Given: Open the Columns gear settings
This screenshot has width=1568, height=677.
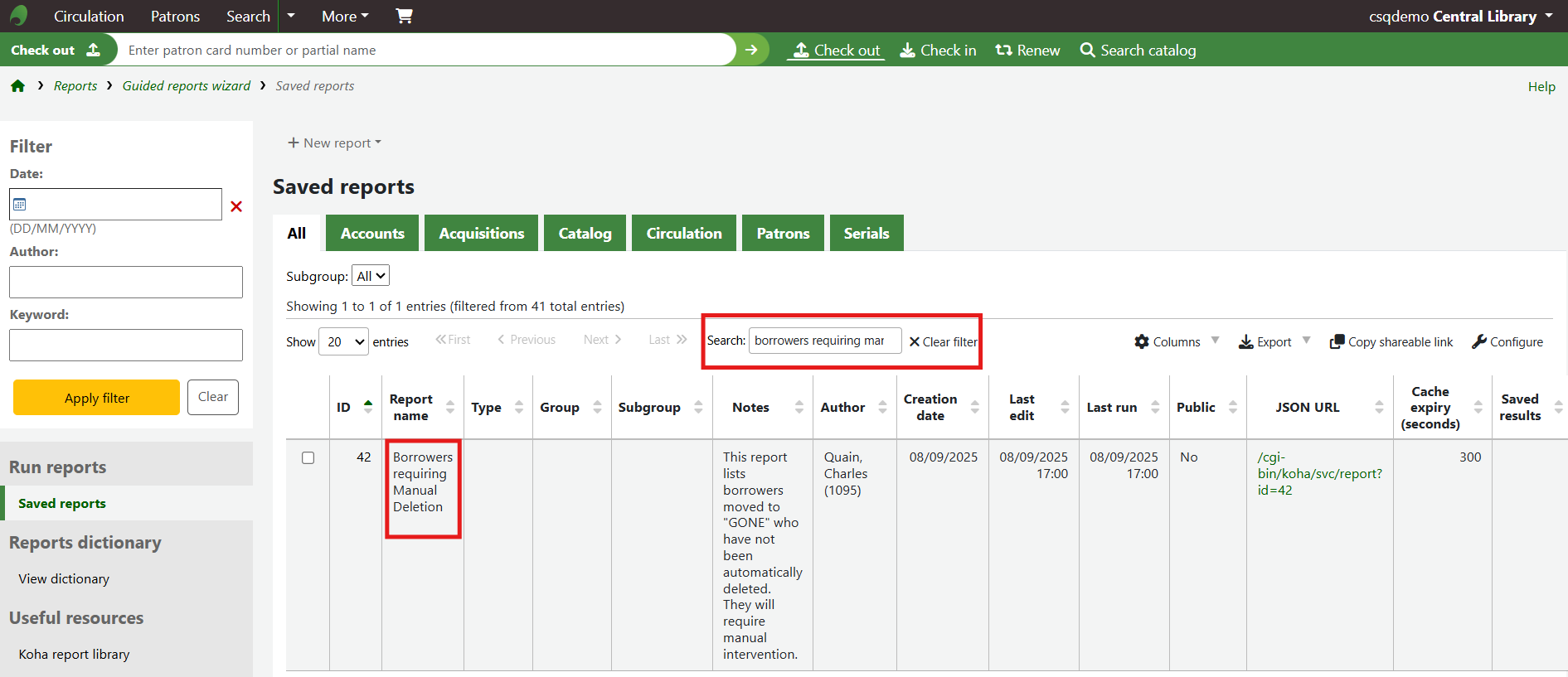Looking at the screenshot, I should click(1168, 341).
